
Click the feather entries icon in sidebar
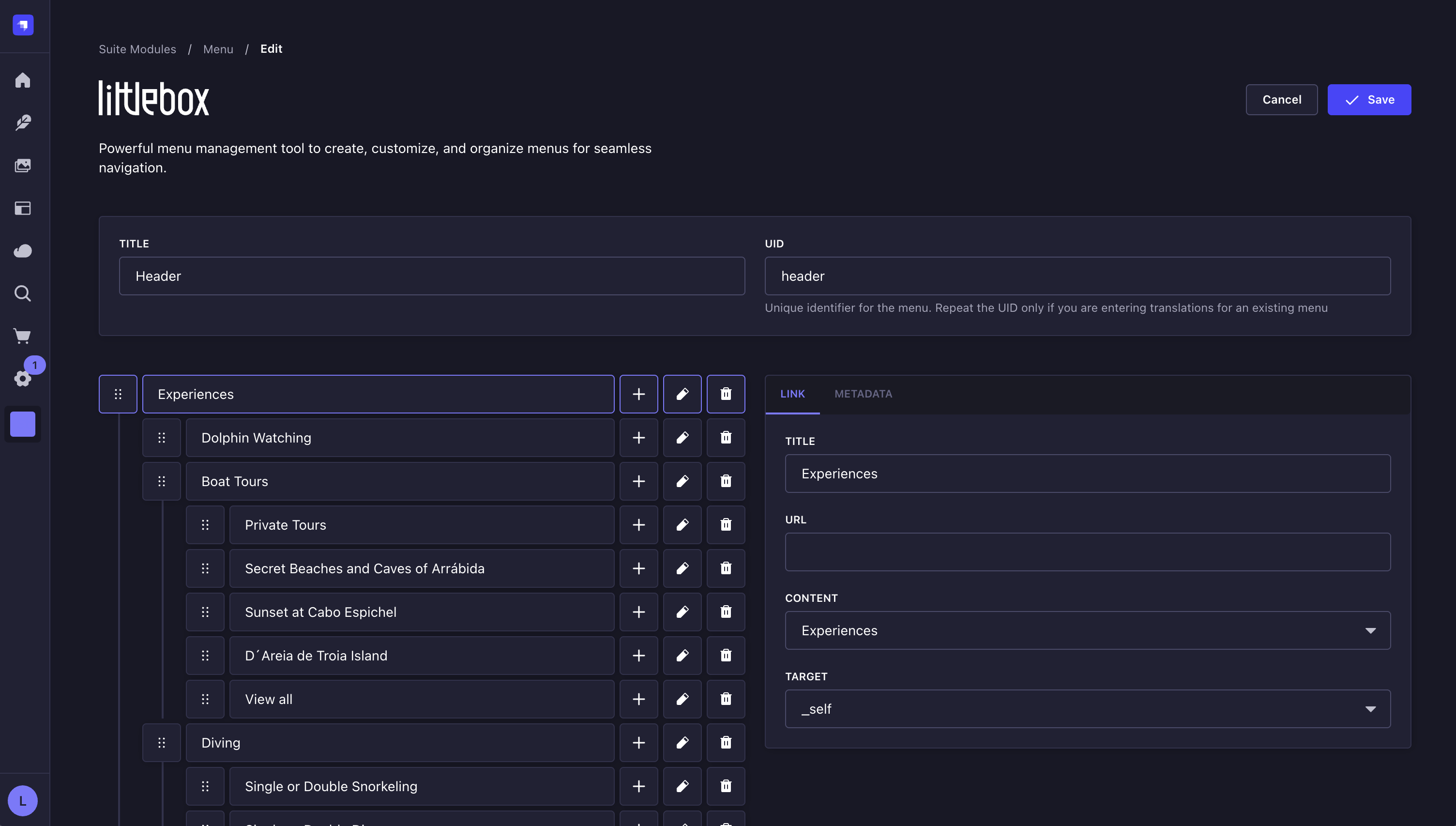[23, 122]
